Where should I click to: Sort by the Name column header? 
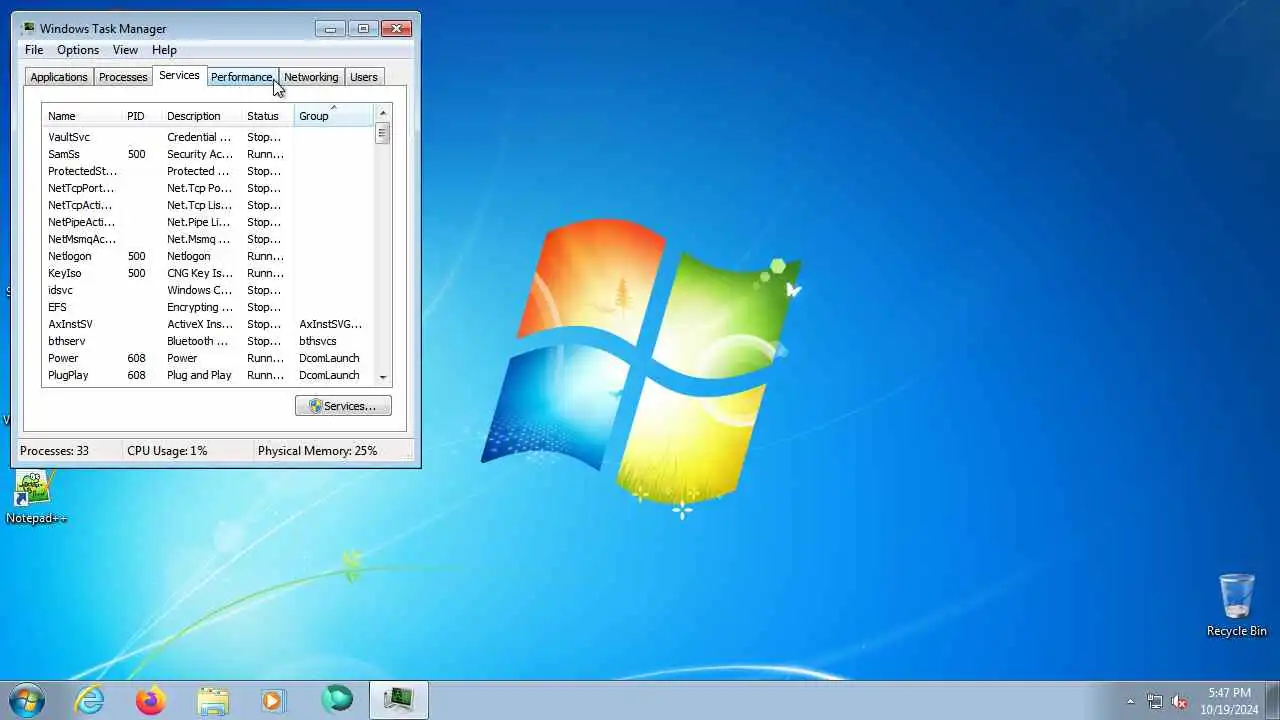(82, 116)
